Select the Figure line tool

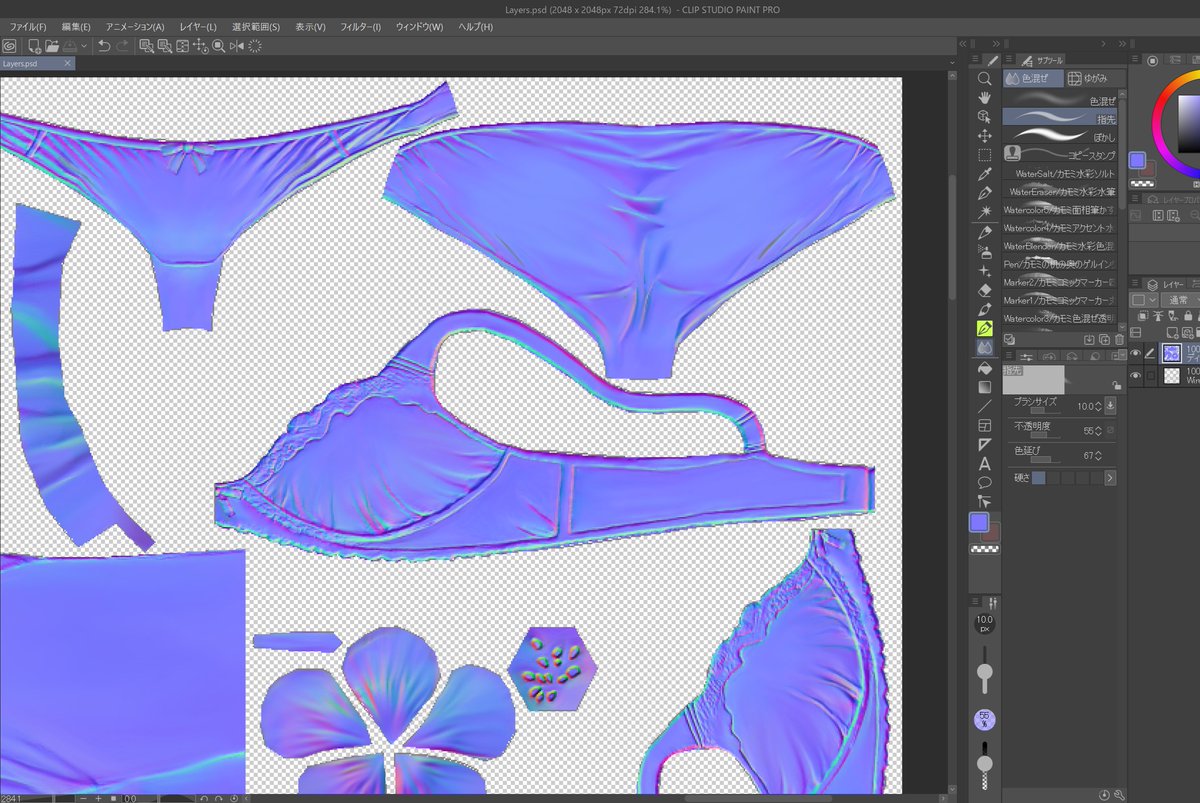984,406
